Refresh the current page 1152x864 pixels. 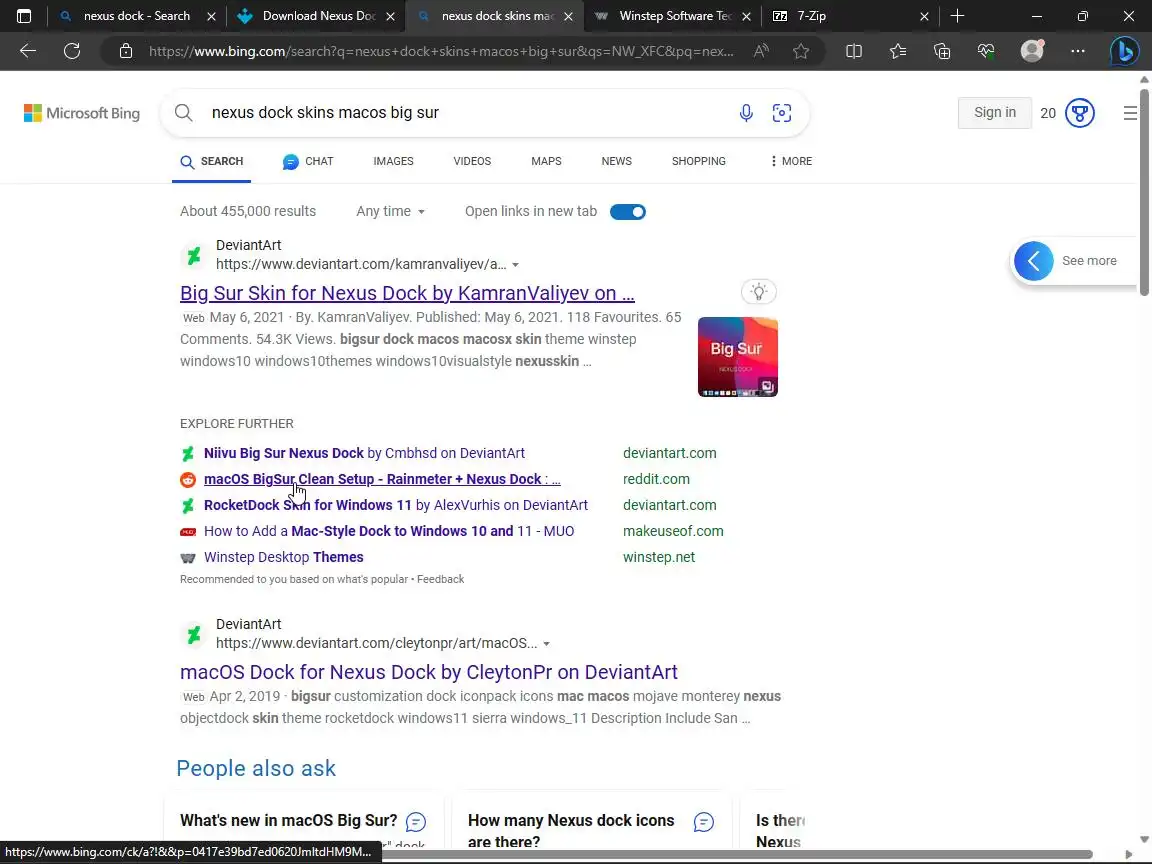click(x=72, y=51)
